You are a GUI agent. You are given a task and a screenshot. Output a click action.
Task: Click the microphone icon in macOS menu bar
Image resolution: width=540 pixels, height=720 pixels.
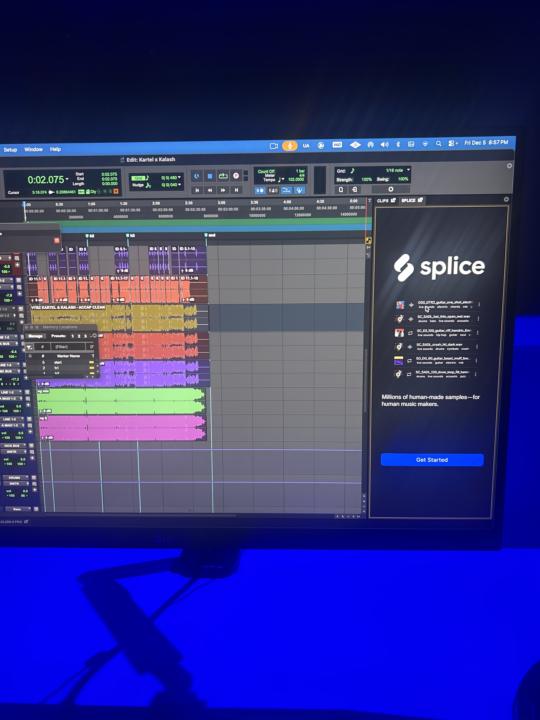(x=289, y=146)
